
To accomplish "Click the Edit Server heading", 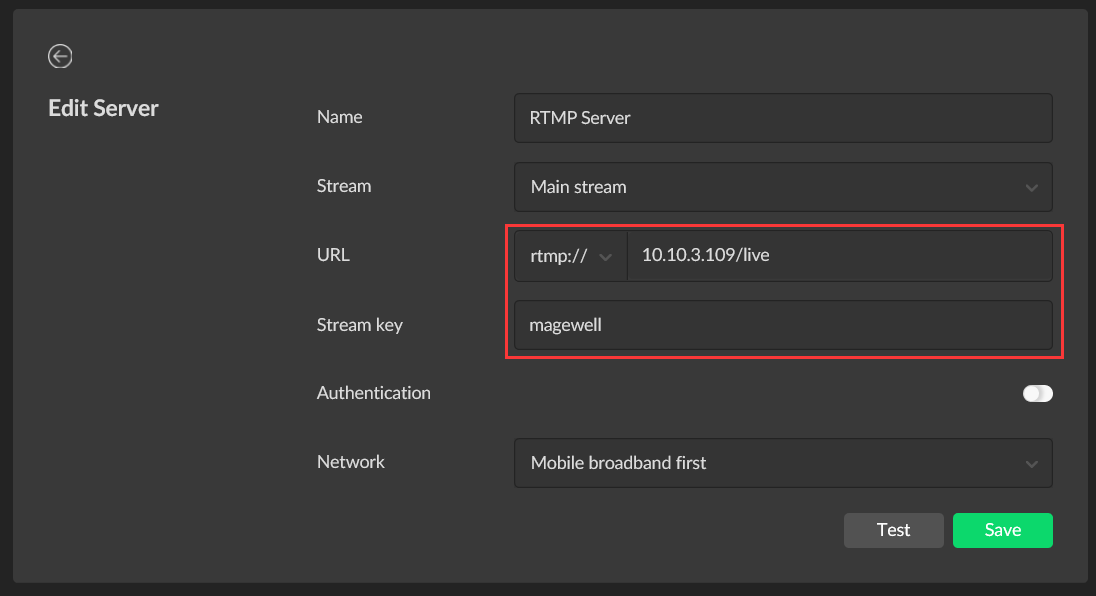I will 103,108.
